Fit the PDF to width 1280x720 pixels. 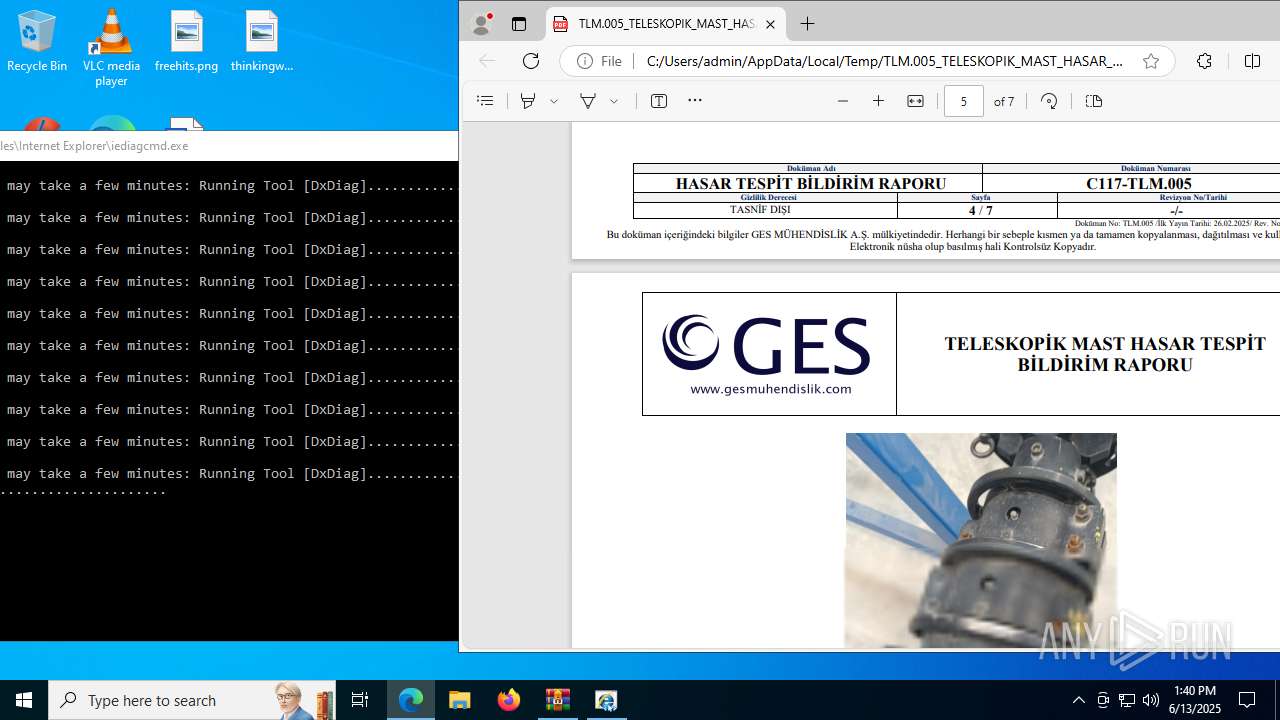(915, 101)
